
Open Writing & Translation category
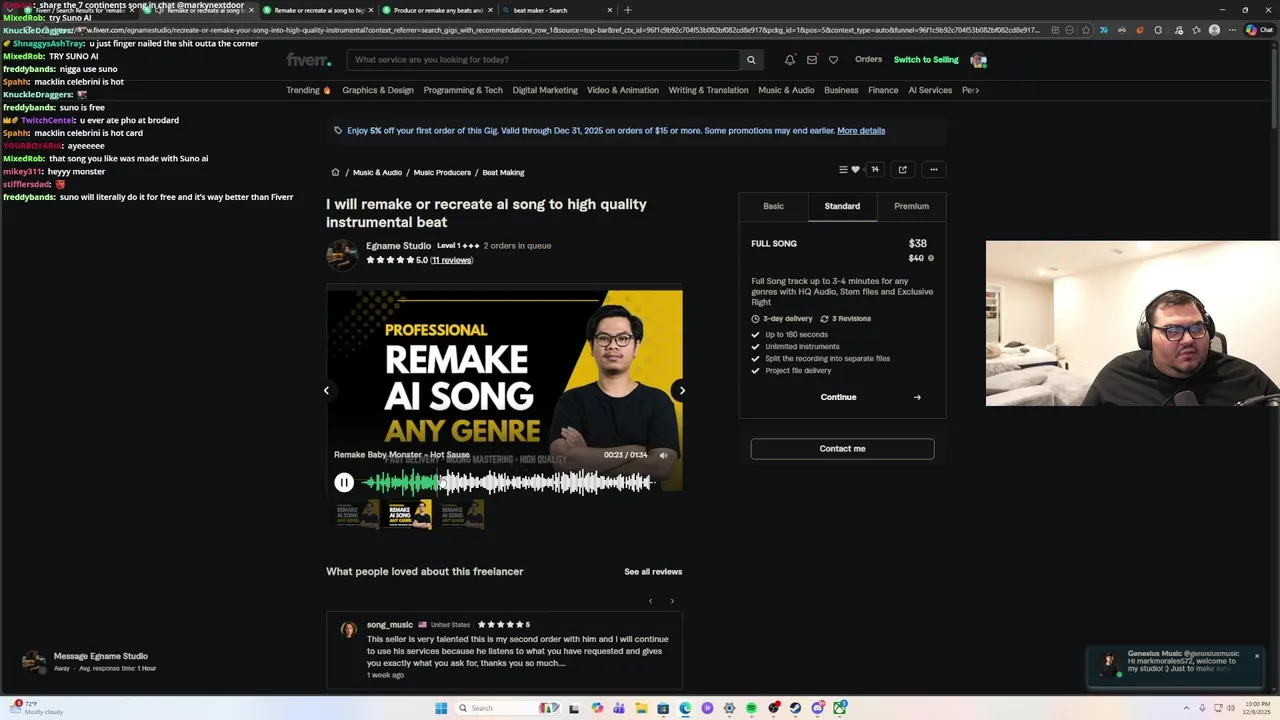tap(708, 90)
